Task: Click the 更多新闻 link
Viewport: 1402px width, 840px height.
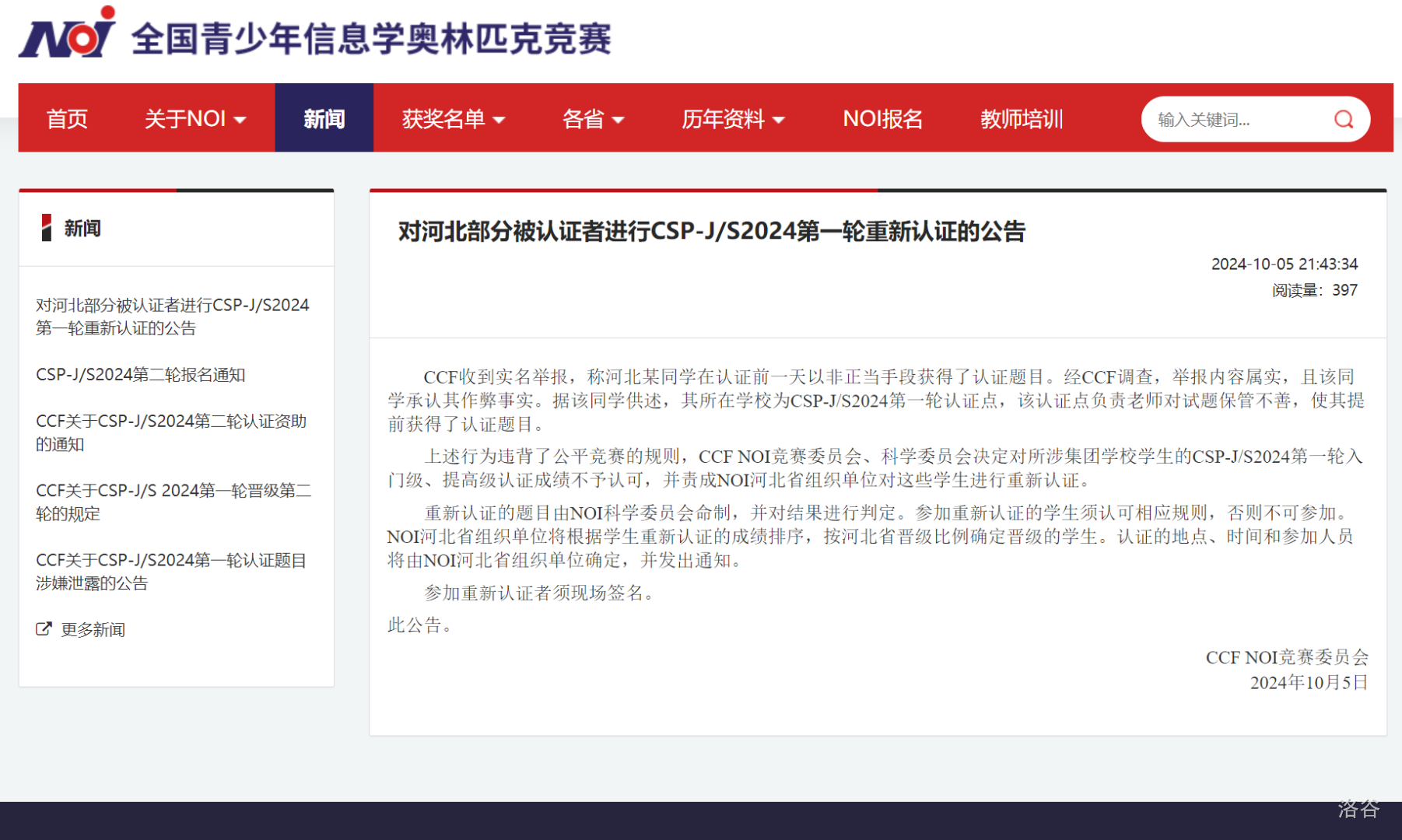Action: [93, 629]
